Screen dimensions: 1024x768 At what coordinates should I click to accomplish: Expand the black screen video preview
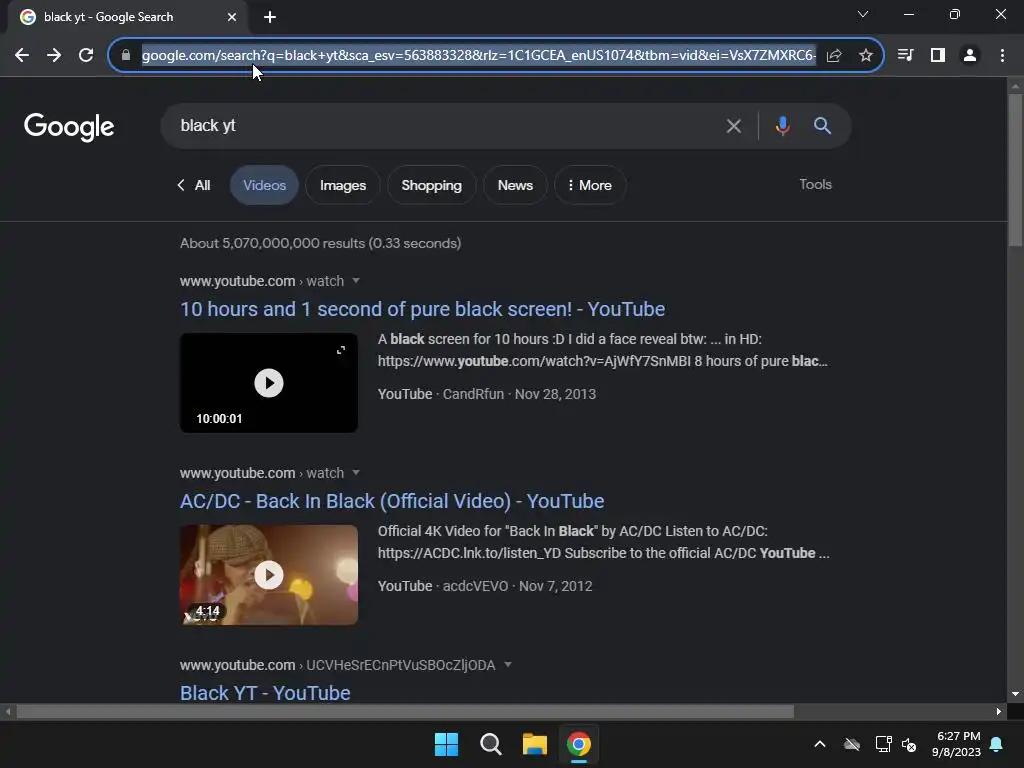tap(341, 350)
